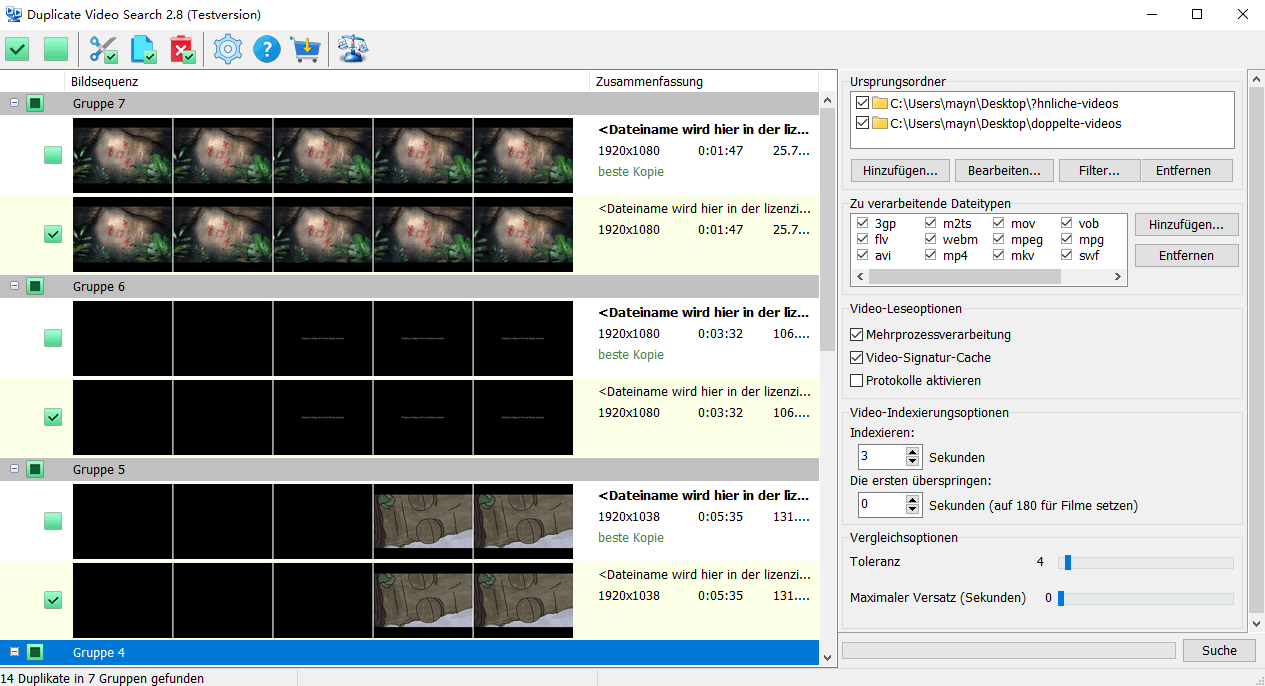Click Hinzufügen under Ursprungsordner

coord(900,171)
